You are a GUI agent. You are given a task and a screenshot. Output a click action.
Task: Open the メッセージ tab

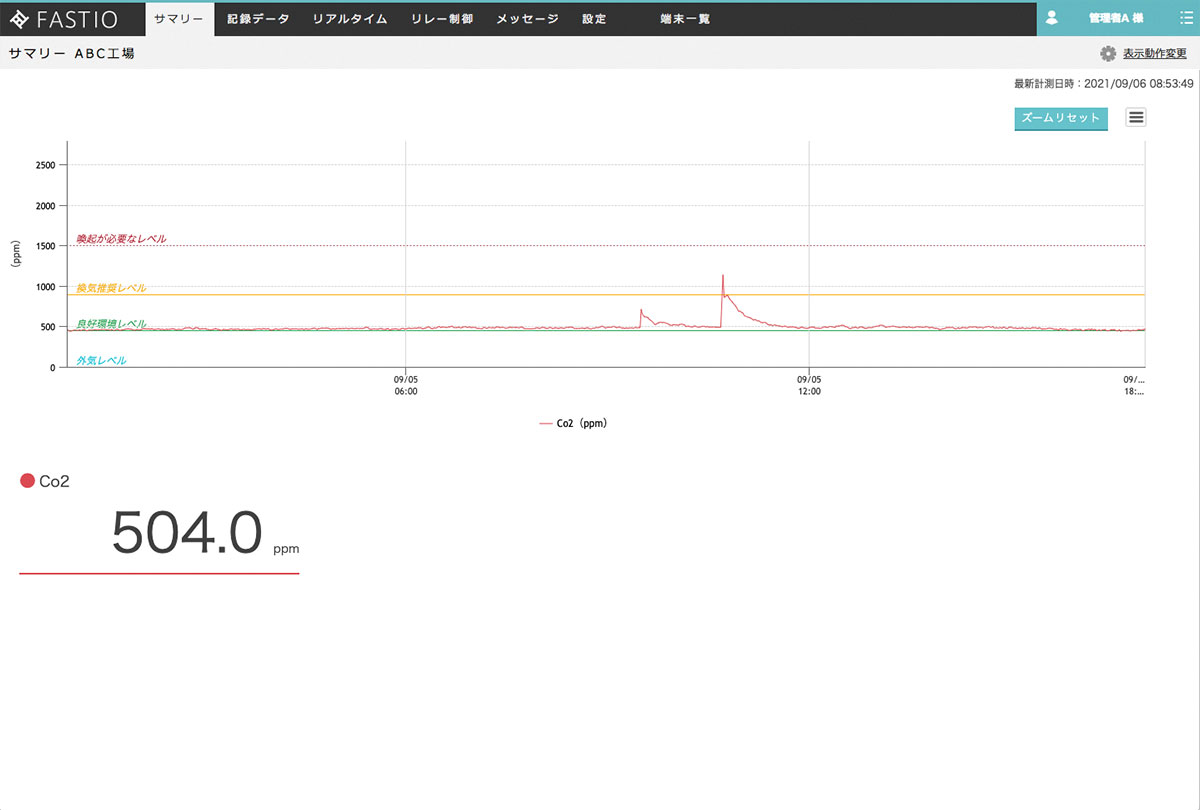[x=528, y=19]
